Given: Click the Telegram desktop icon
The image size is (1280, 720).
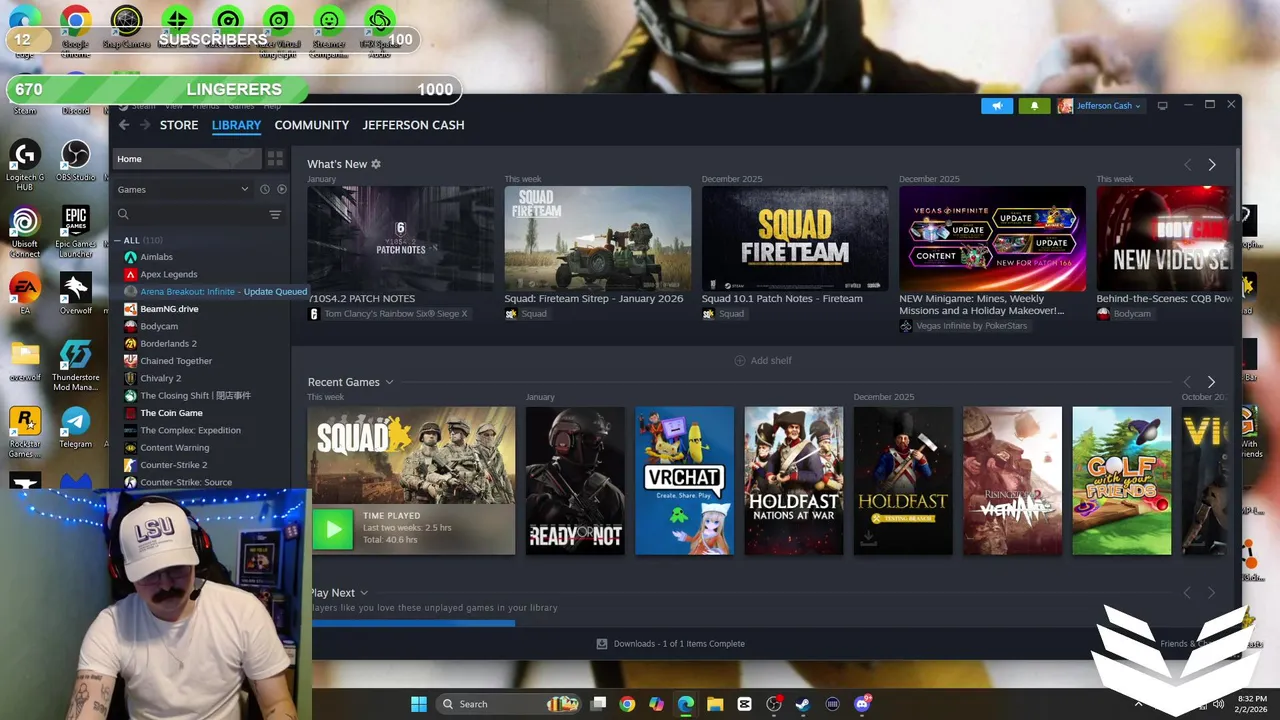Looking at the screenshot, I should tap(75, 427).
